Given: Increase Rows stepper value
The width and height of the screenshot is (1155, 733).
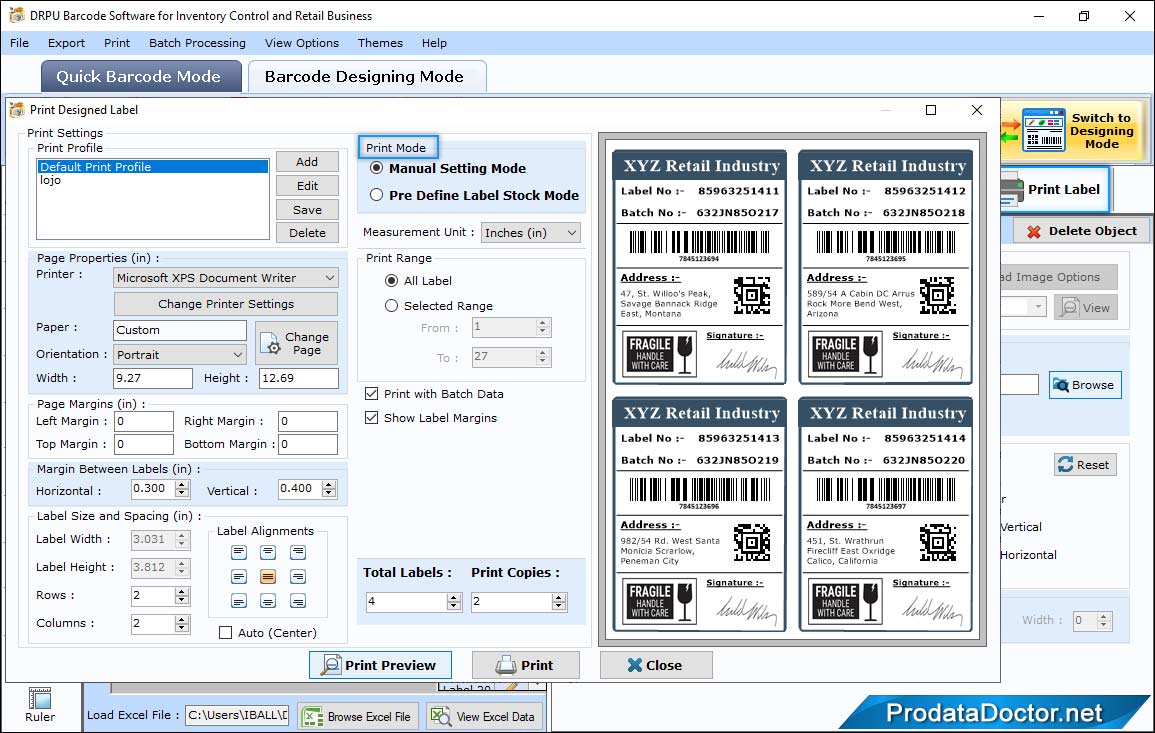Looking at the screenshot, I should 182,591.
